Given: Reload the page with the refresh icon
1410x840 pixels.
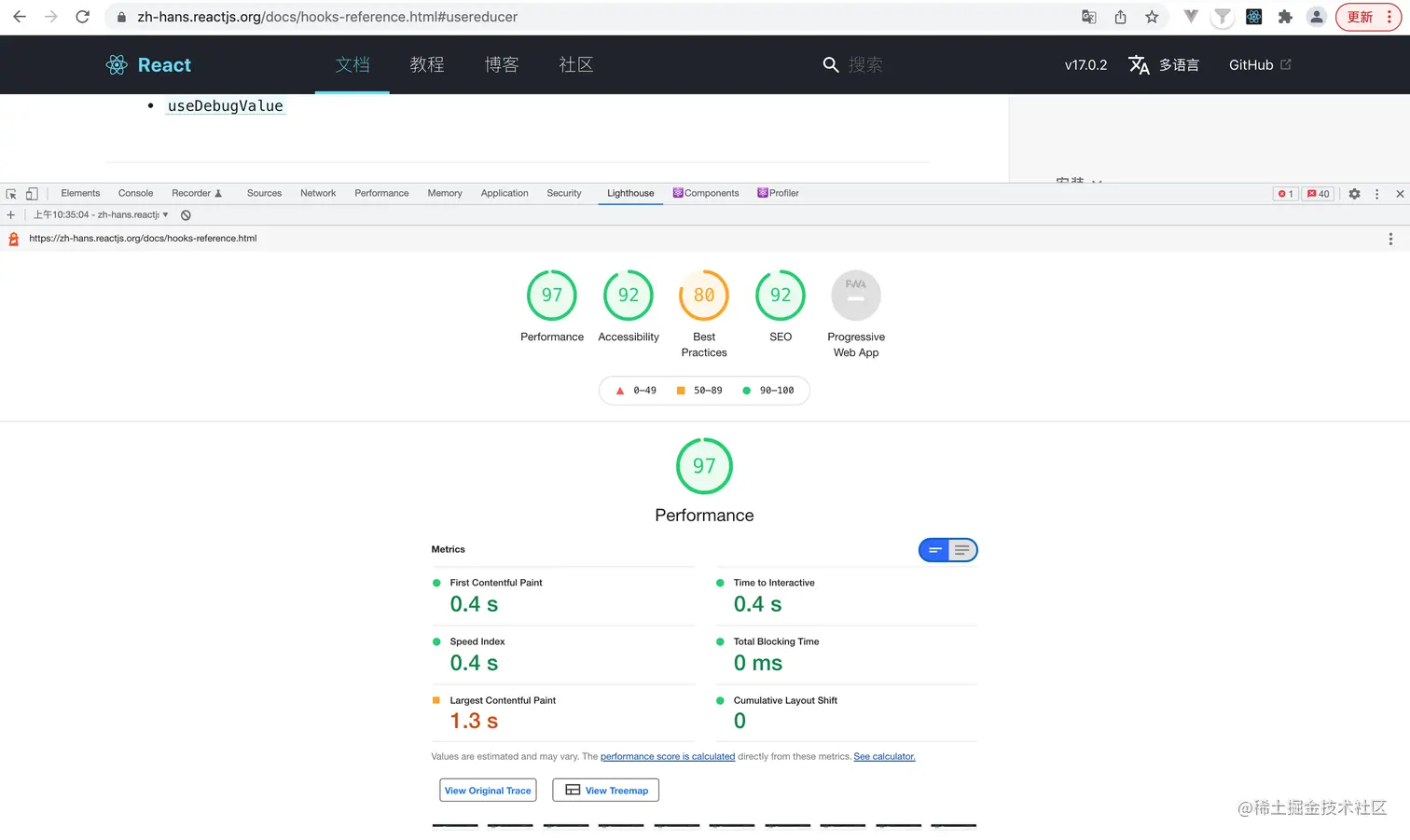Looking at the screenshot, I should [x=83, y=17].
